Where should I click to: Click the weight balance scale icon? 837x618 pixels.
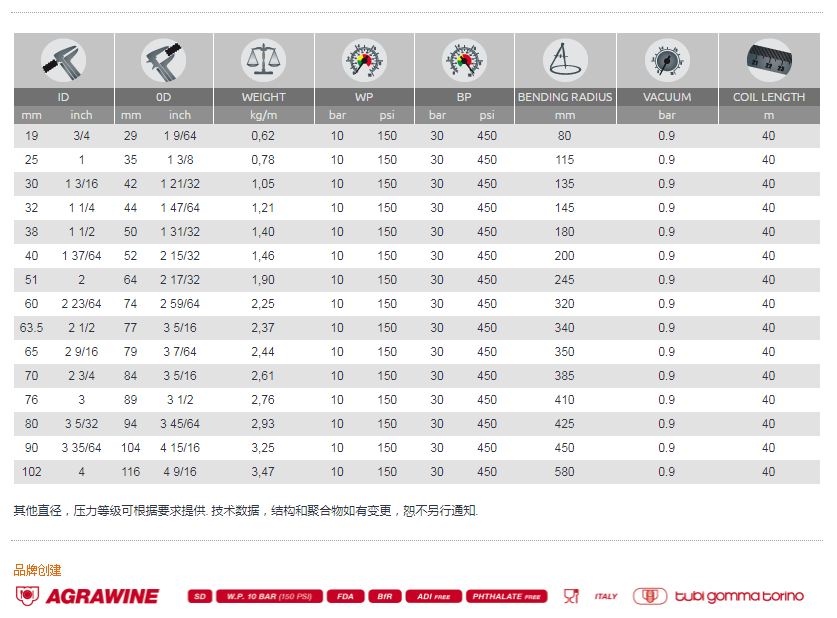[x=264, y=60]
